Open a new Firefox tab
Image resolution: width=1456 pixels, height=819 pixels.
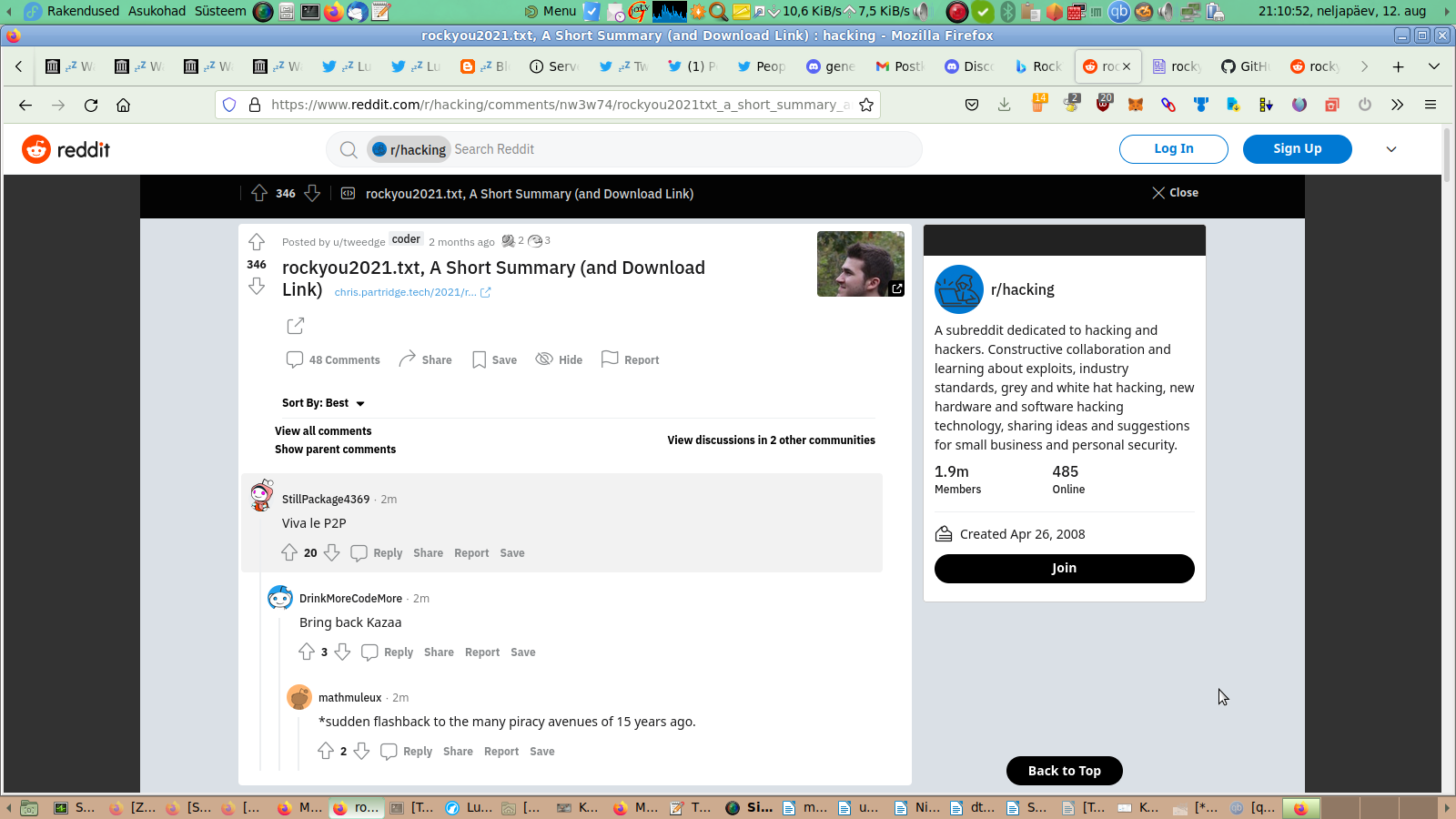point(1399,66)
